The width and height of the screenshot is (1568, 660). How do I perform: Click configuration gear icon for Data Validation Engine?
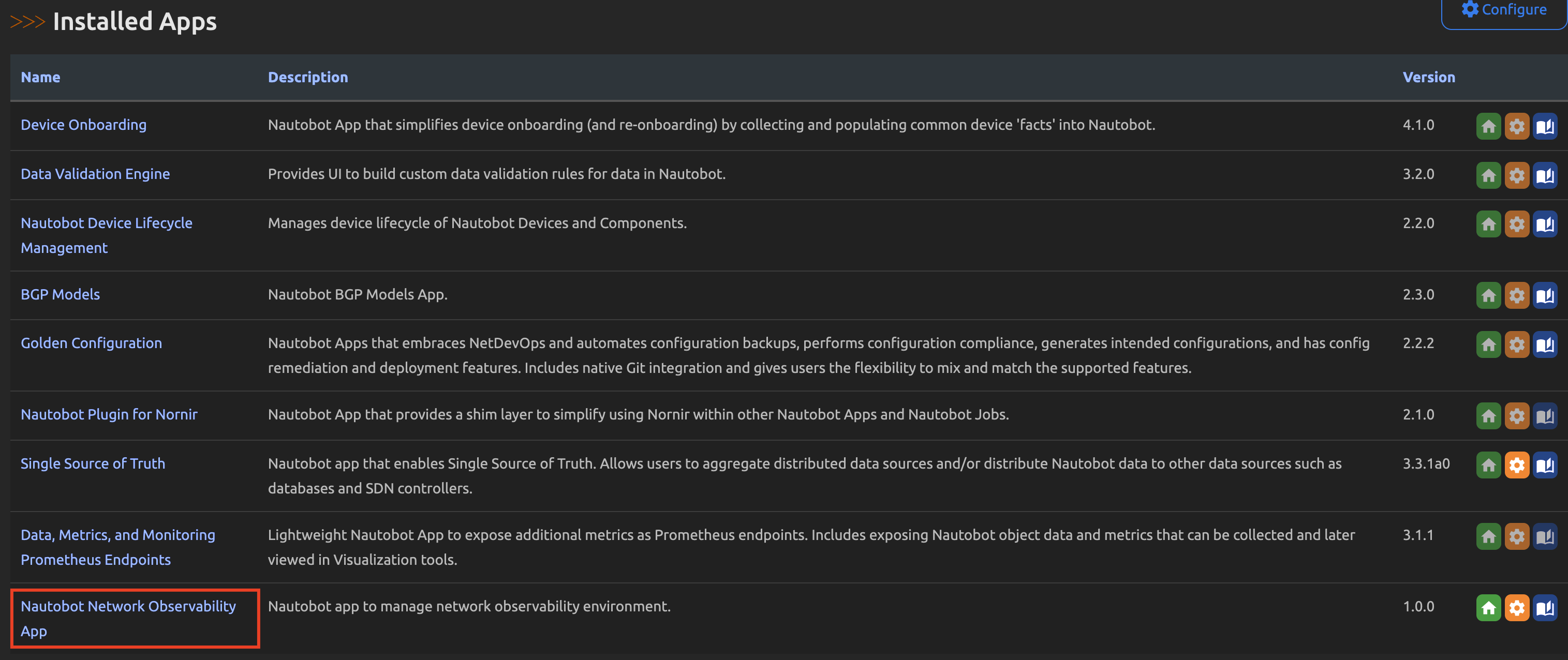pyautogui.click(x=1516, y=176)
